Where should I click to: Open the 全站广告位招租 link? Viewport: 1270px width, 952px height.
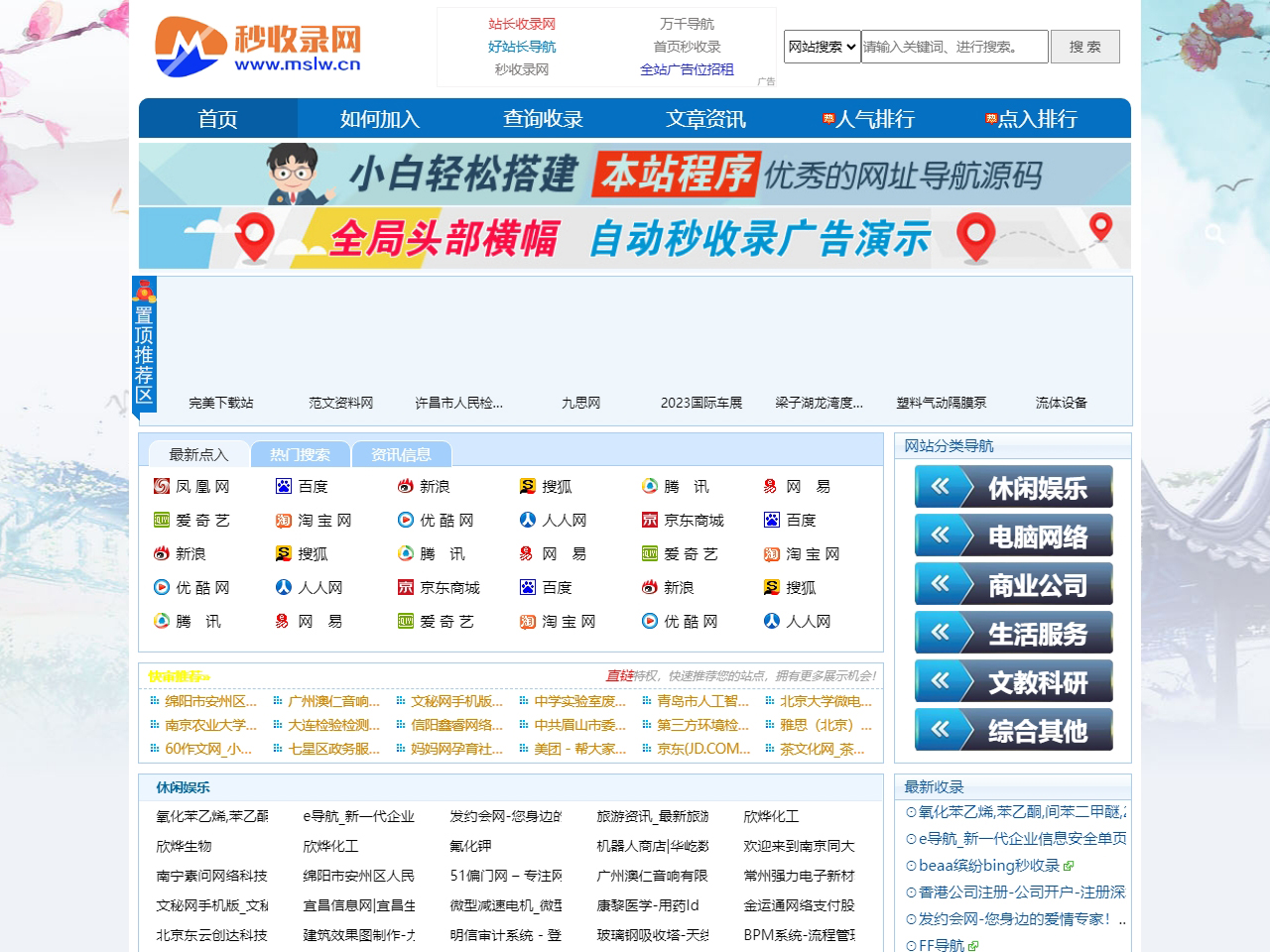click(687, 69)
